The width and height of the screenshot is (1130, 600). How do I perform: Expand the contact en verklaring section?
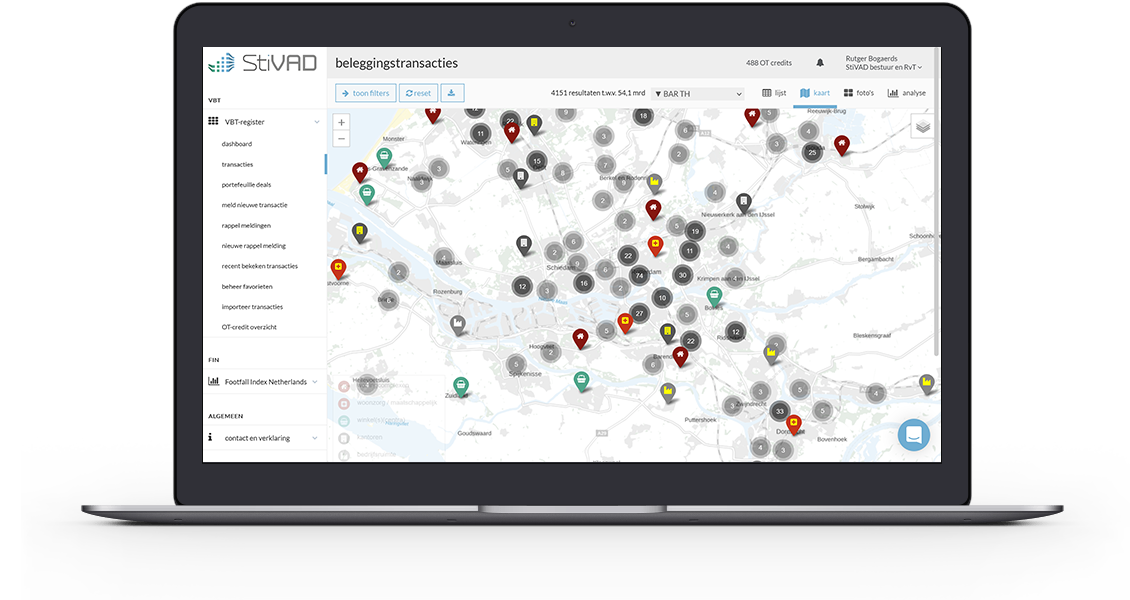tap(264, 438)
